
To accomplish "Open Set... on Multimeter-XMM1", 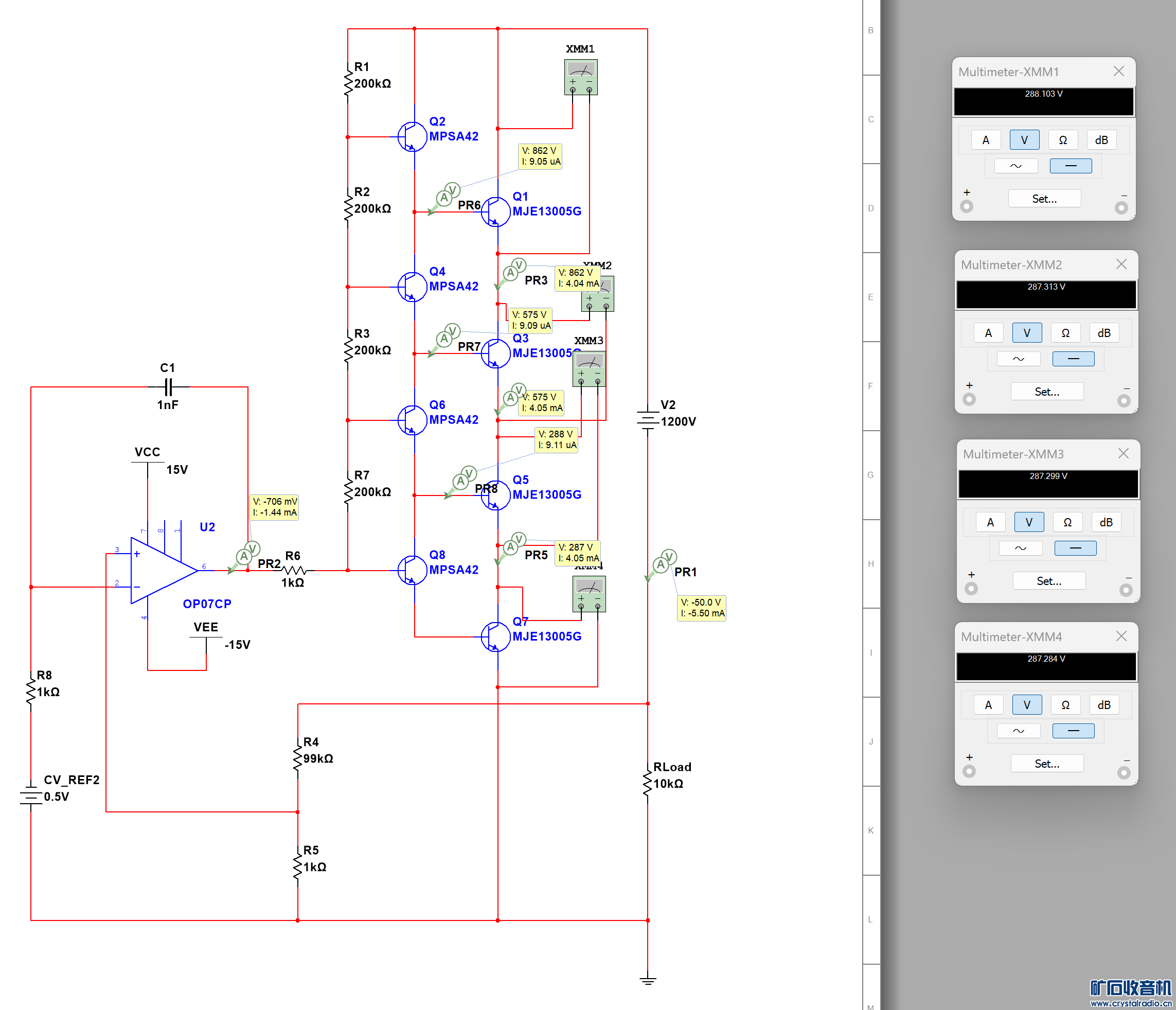I will pyautogui.click(x=1044, y=199).
